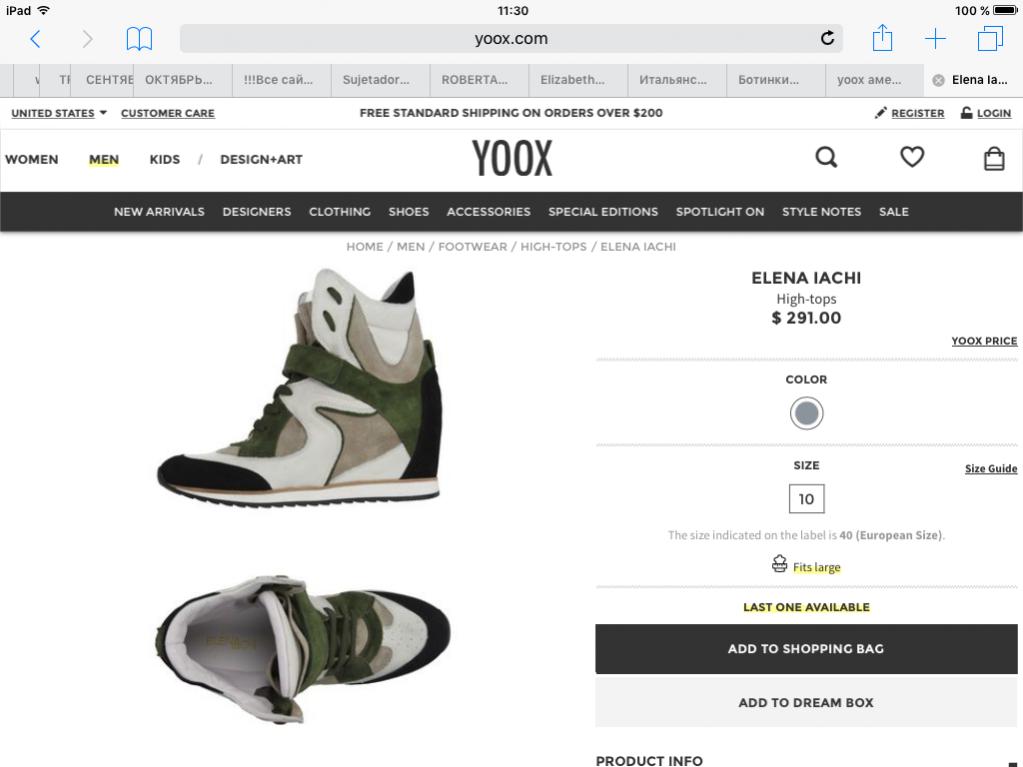Open the wishlist heart icon
The width and height of the screenshot is (1023, 767).
911,157
